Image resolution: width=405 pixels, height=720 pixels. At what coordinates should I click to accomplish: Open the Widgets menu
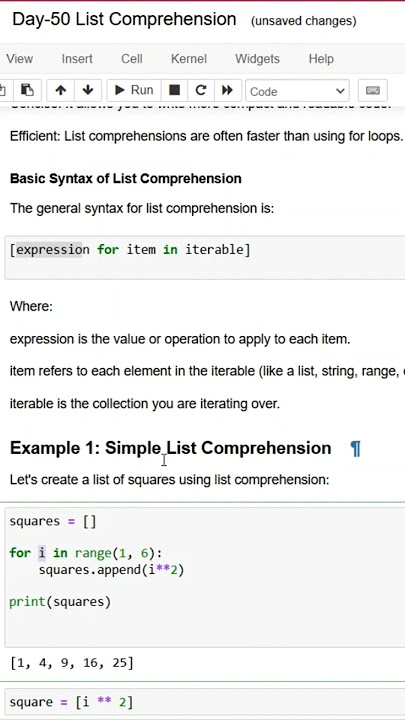click(x=257, y=59)
